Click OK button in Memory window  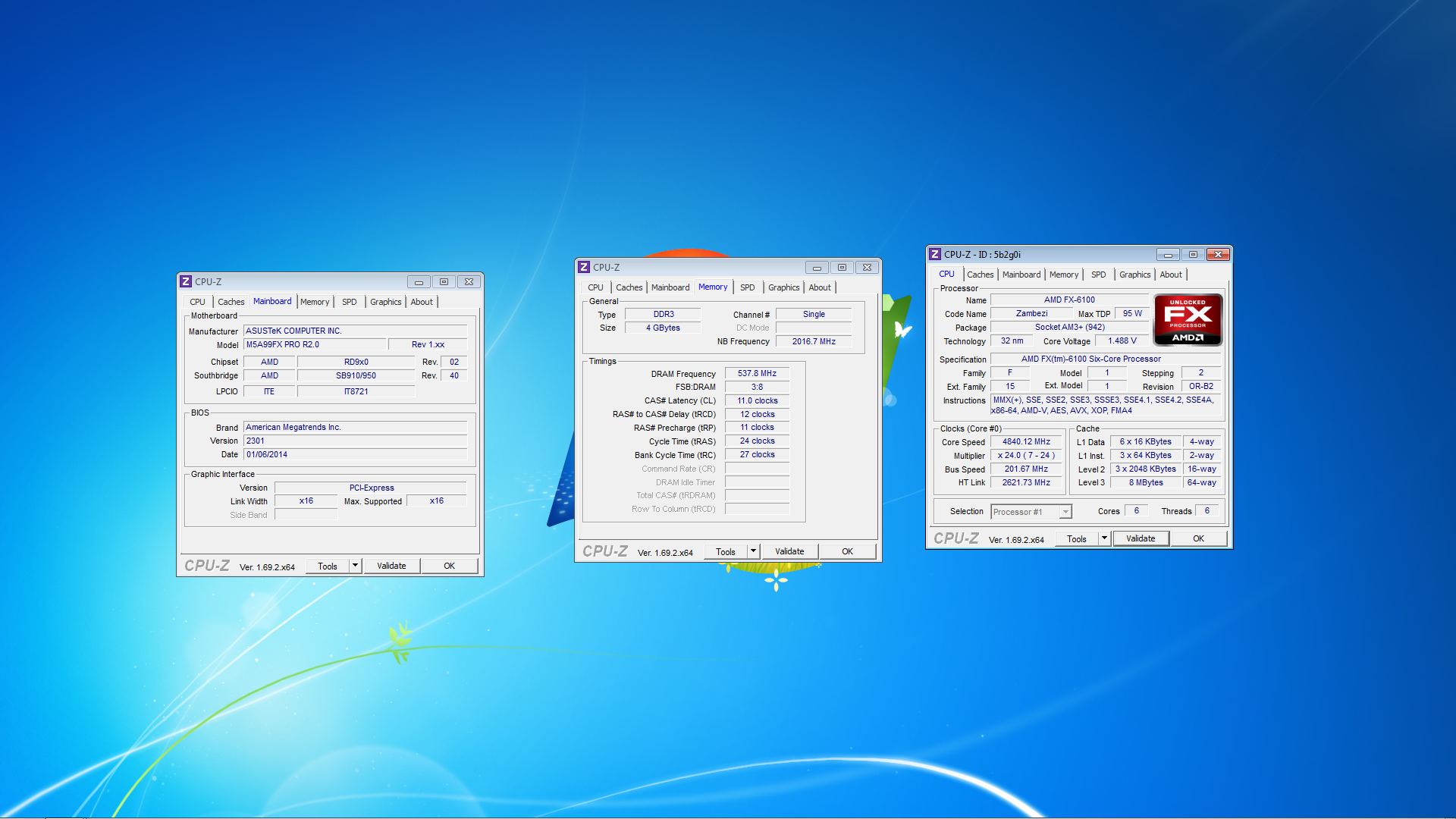pos(847,551)
